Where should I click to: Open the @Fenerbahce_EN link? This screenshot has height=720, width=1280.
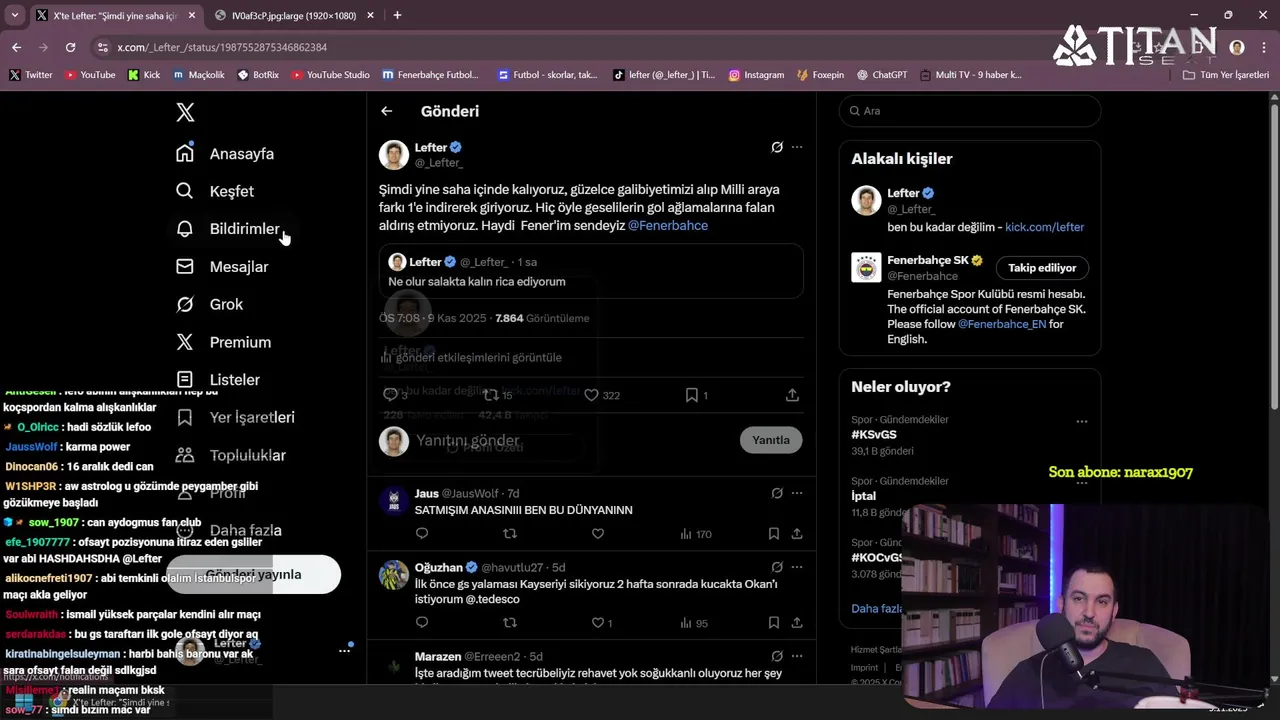click(1001, 324)
